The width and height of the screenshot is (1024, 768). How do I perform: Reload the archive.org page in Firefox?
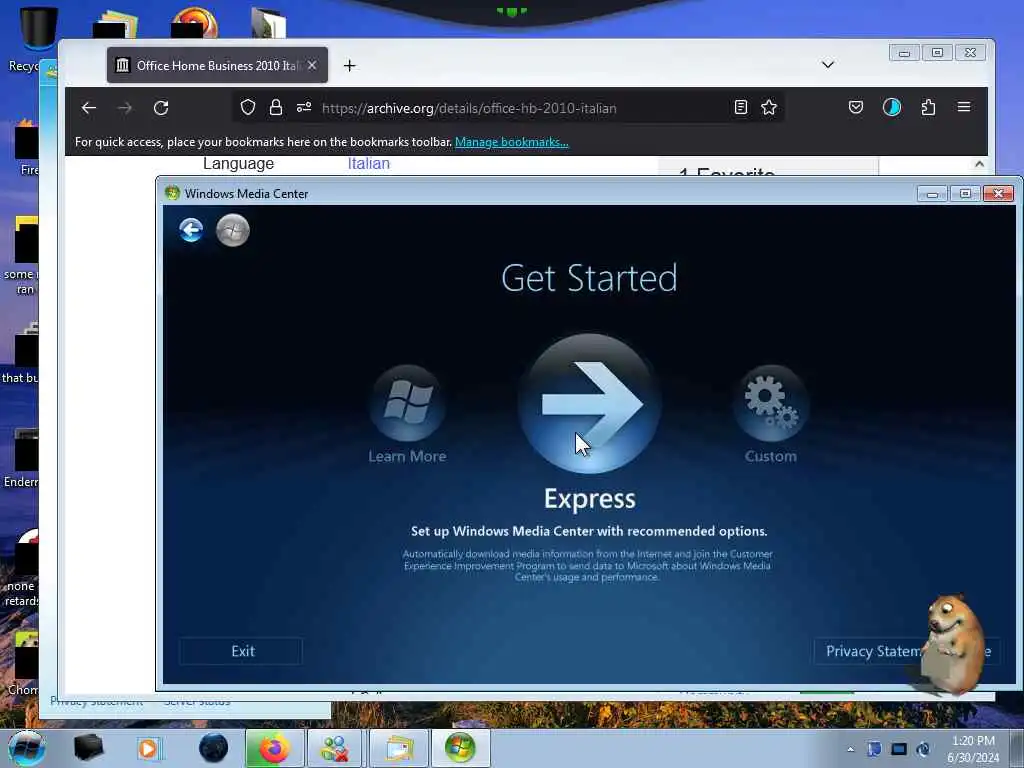click(x=161, y=108)
